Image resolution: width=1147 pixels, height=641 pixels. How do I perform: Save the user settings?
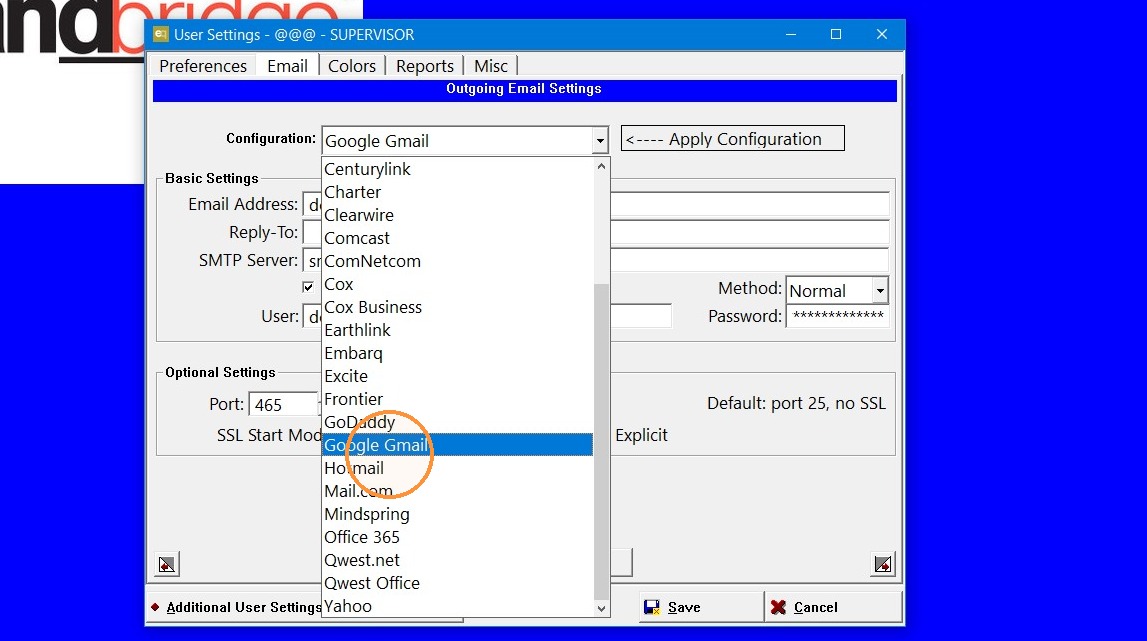point(701,607)
